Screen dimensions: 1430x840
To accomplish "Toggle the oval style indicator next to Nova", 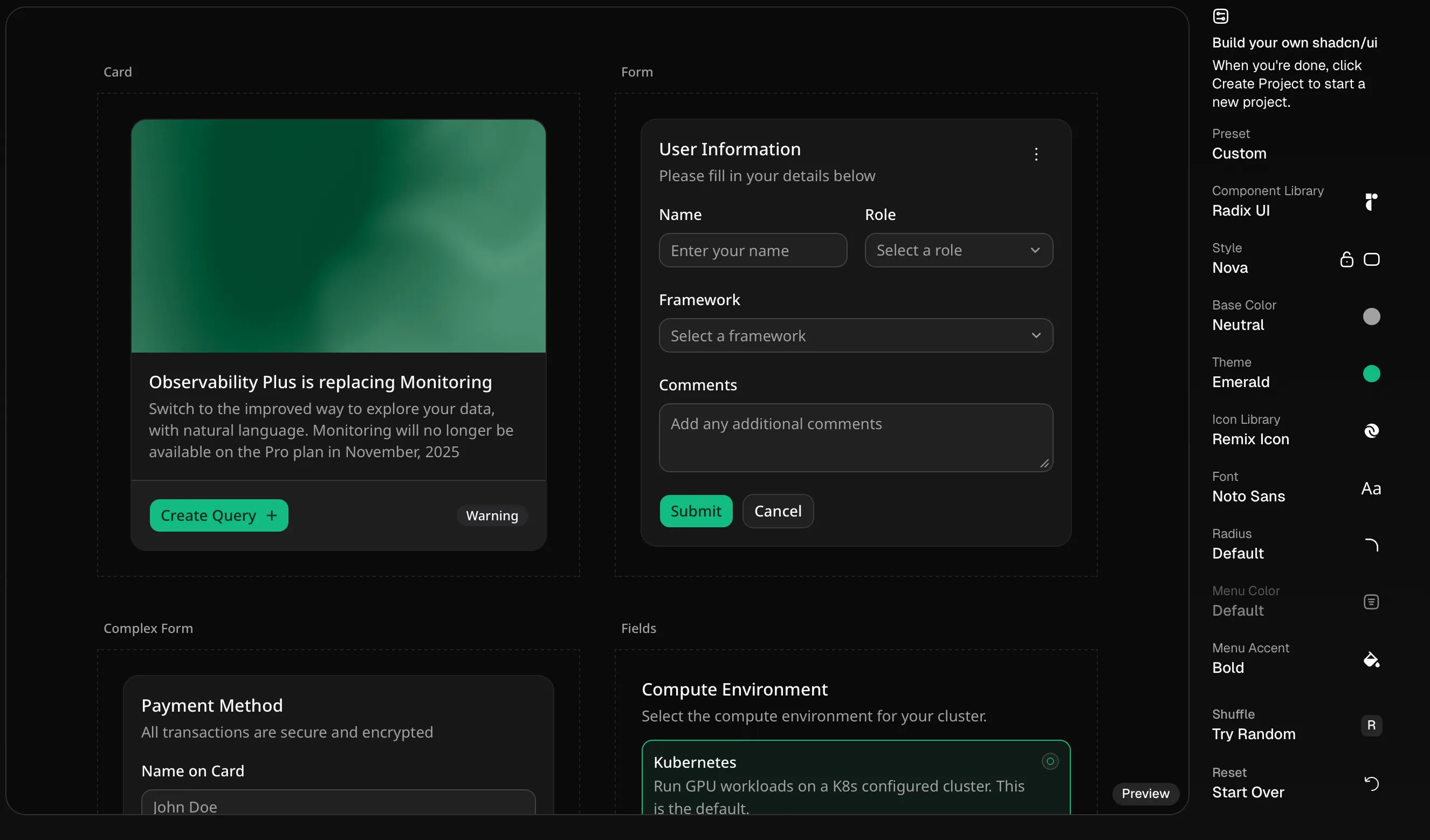I will [x=1373, y=259].
